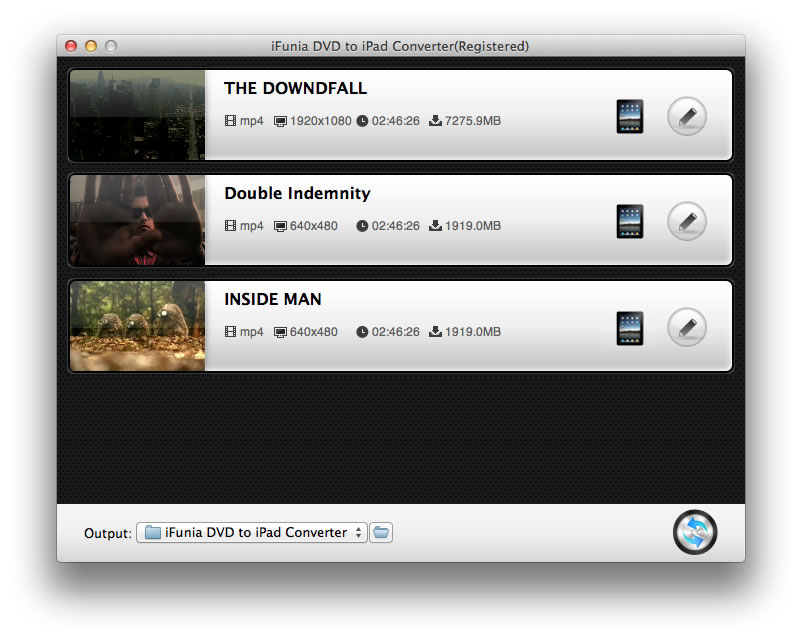Click the title THE DOWNDFALL
Image resolution: width=802 pixels, height=641 pixels.
pyautogui.click(x=295, y=88)
